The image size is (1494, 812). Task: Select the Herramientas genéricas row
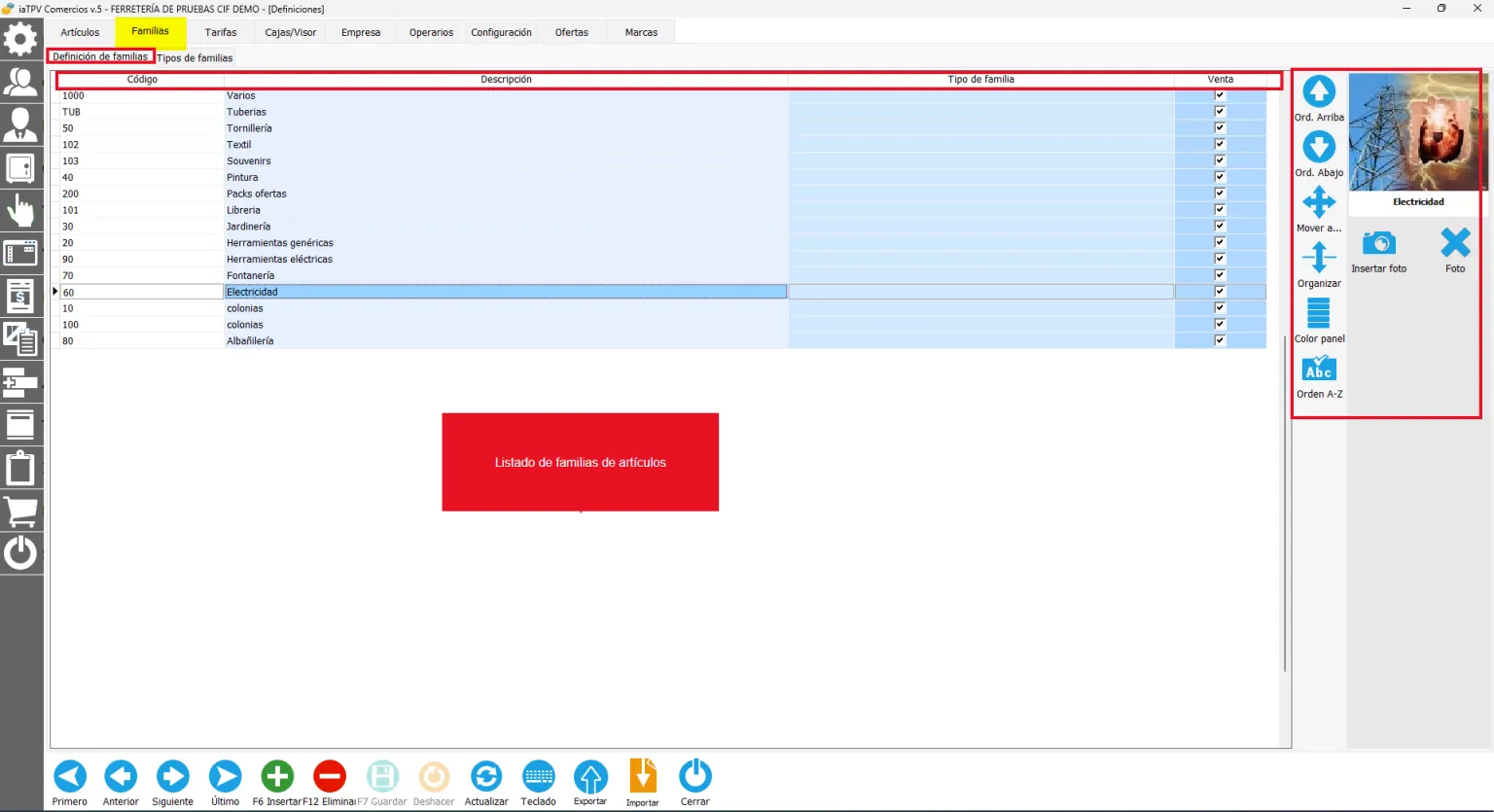pos(661,243)
